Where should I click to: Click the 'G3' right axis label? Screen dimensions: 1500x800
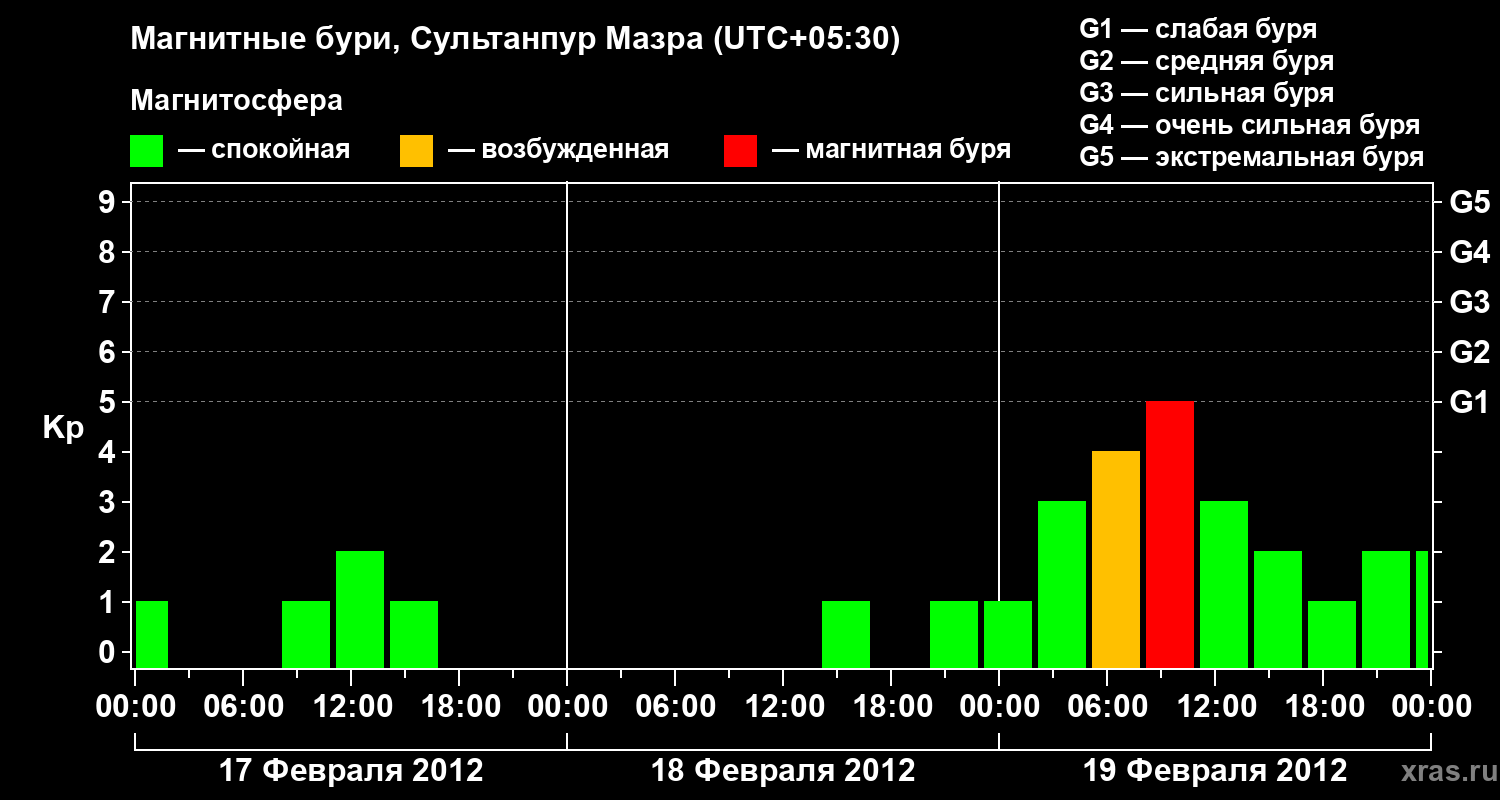(x=1469, y=302)
